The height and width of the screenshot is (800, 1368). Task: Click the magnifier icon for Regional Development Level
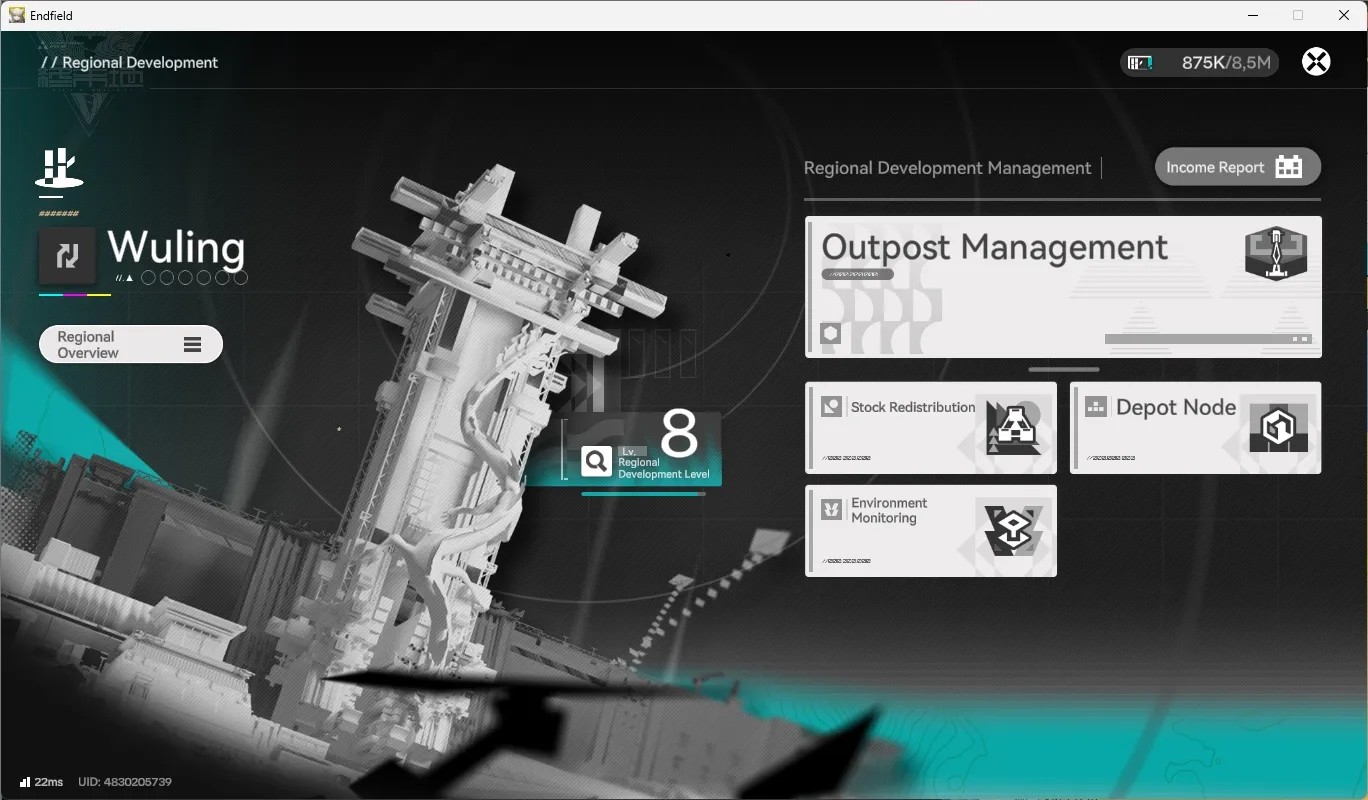point(596,461)
